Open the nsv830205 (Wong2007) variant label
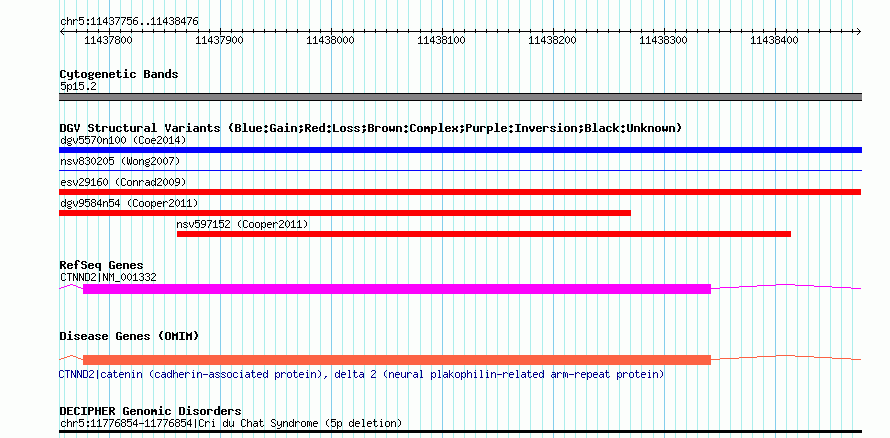 pyautogui.click(x=120, y=162)
